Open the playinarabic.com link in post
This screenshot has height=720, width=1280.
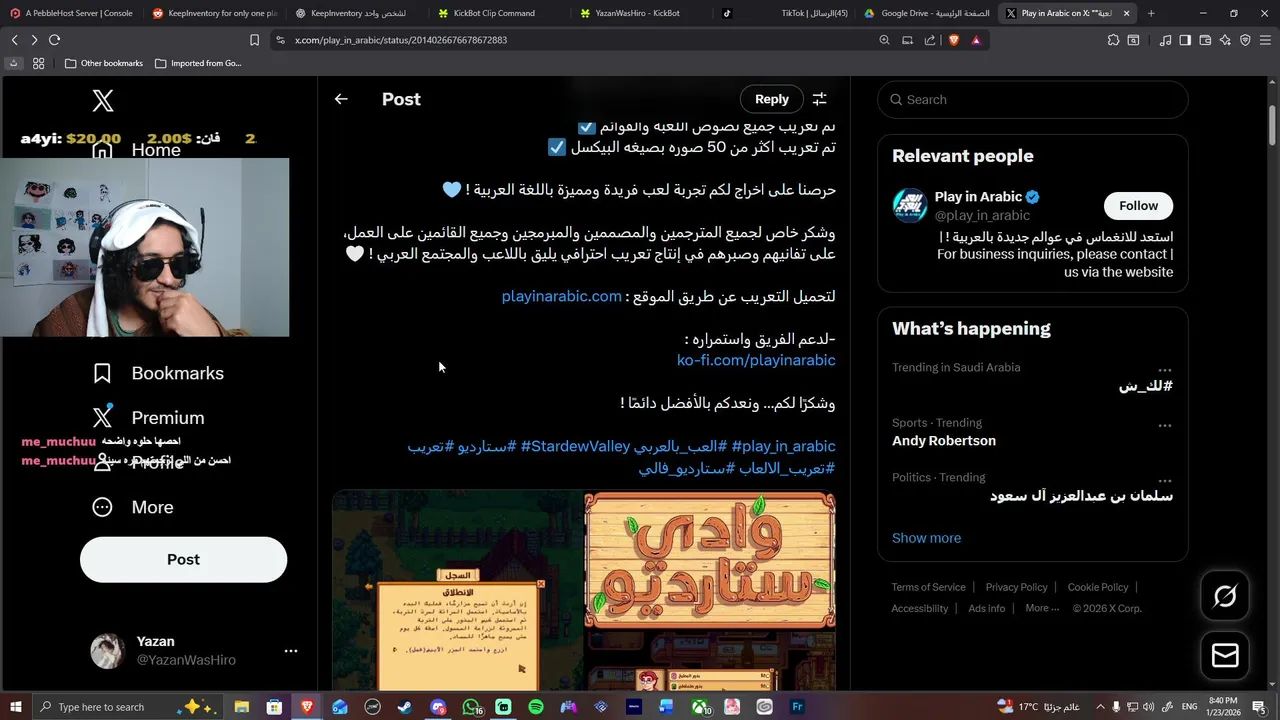pyautogui.click(x=561, y=297)
